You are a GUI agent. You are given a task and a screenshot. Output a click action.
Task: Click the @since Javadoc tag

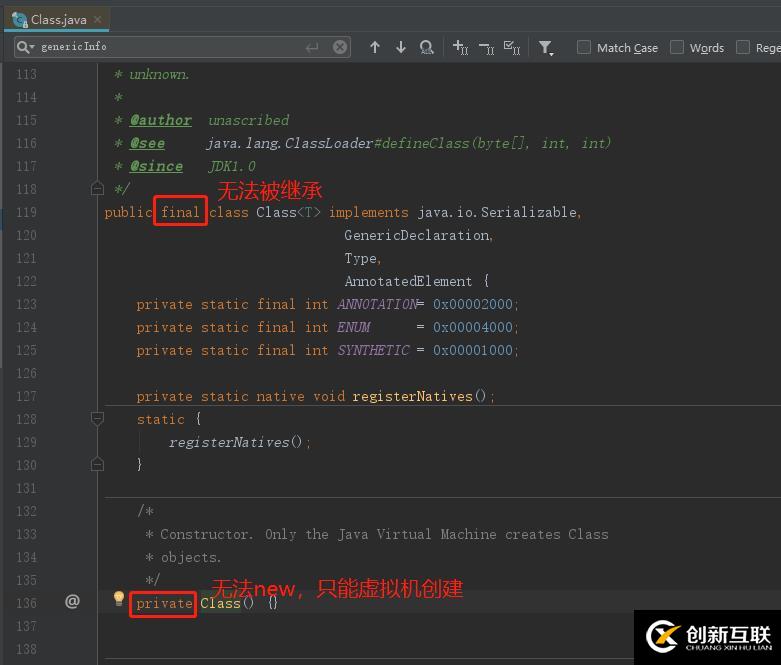[x=156, y=166]
